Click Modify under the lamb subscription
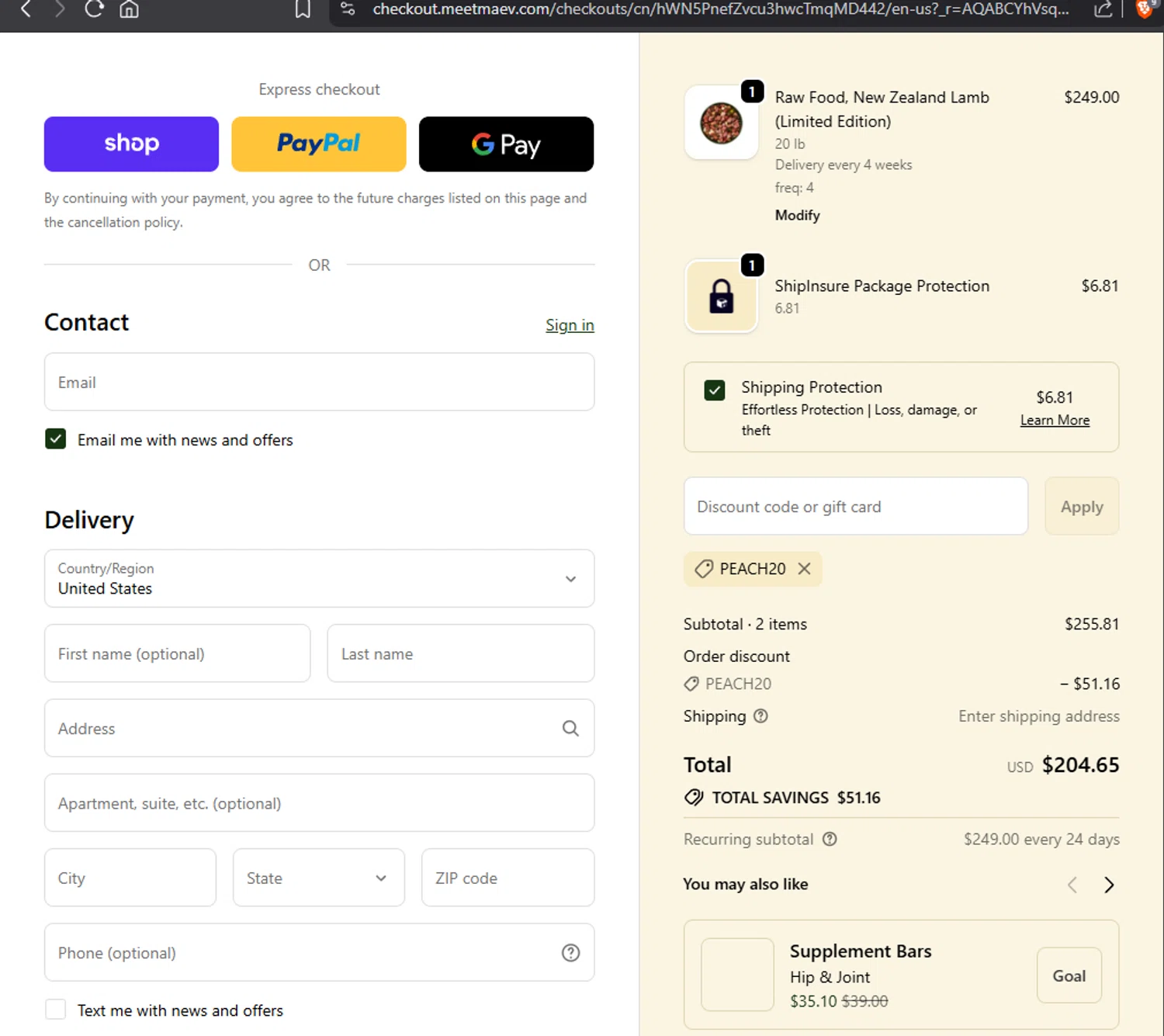 (x=797, y=215)
